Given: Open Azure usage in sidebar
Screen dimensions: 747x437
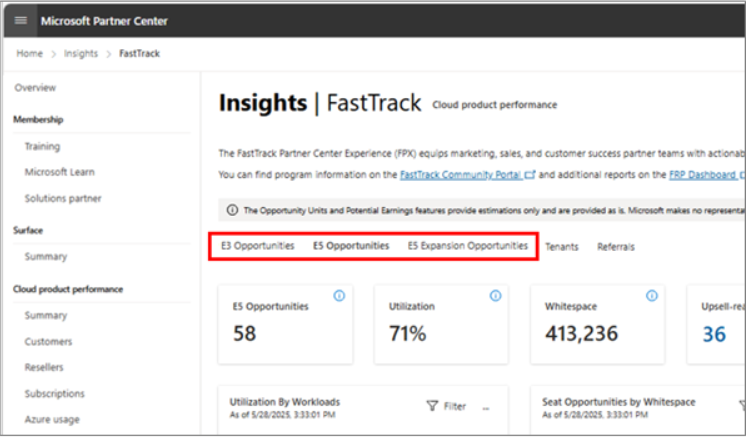Looking at the screenshot, I should coord(52,420).
